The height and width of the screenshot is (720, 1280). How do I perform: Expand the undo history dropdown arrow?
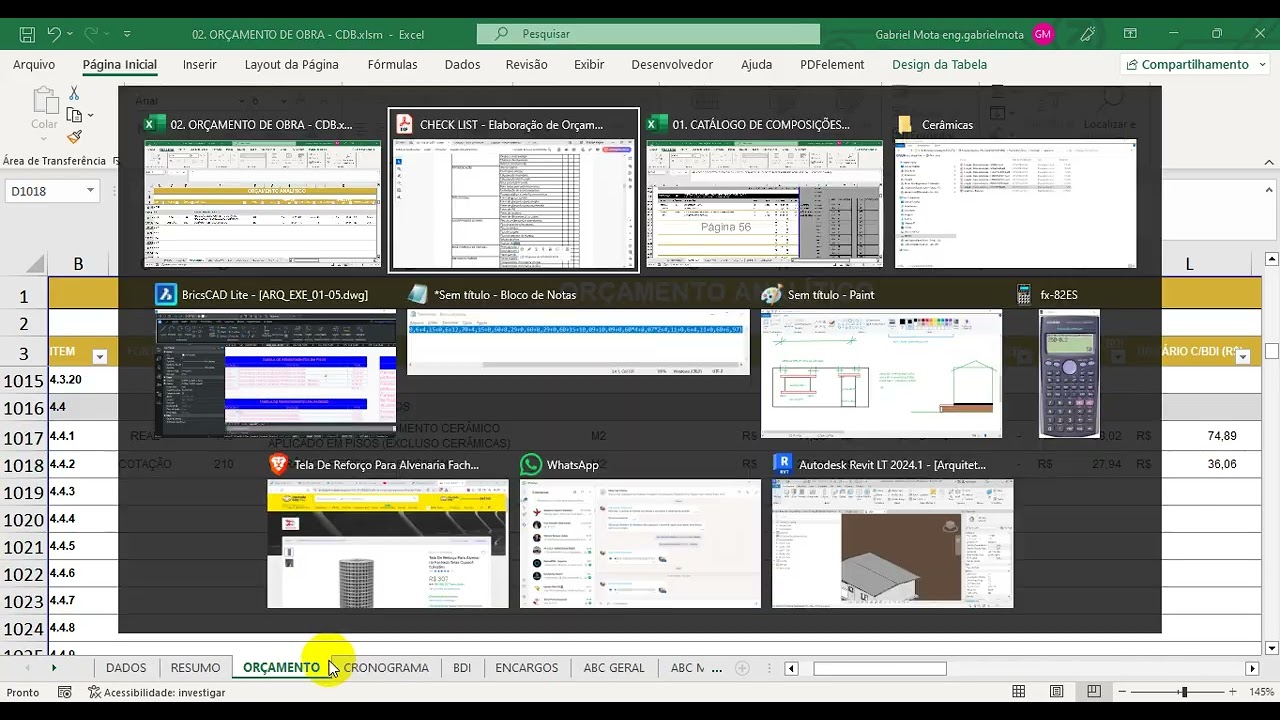[x=71, y=34]
